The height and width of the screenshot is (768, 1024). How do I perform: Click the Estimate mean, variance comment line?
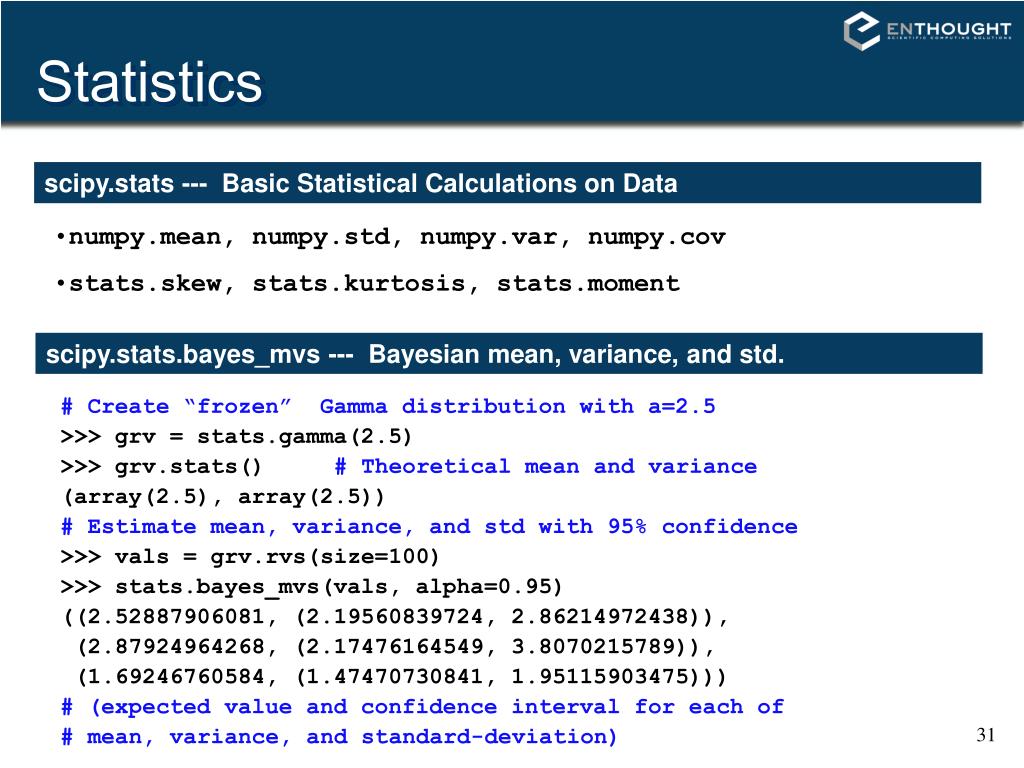[429, 526]
